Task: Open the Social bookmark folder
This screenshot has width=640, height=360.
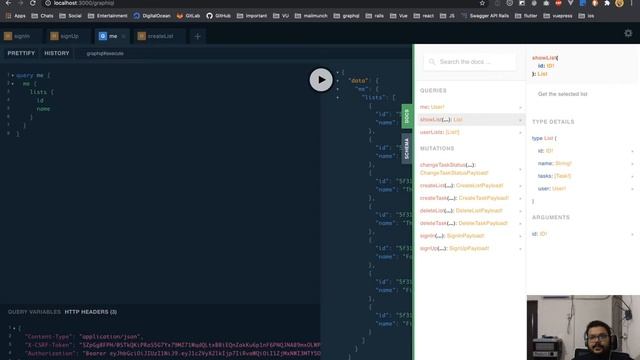Action: pyautogui.click(x=70, y=16)
